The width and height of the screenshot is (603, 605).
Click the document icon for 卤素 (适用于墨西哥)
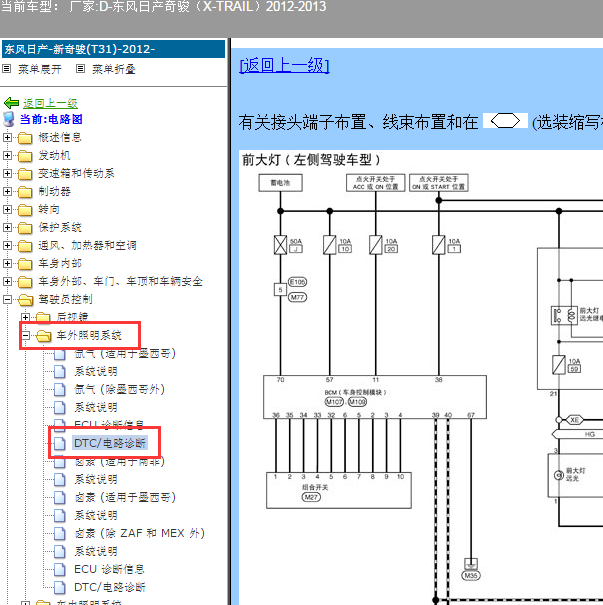tap(60, 498)
